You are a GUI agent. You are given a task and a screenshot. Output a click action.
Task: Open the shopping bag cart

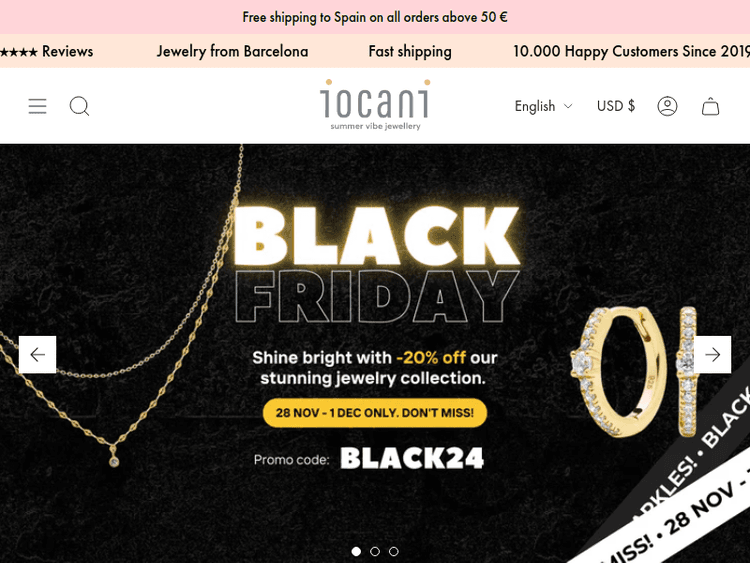point(711,106)
